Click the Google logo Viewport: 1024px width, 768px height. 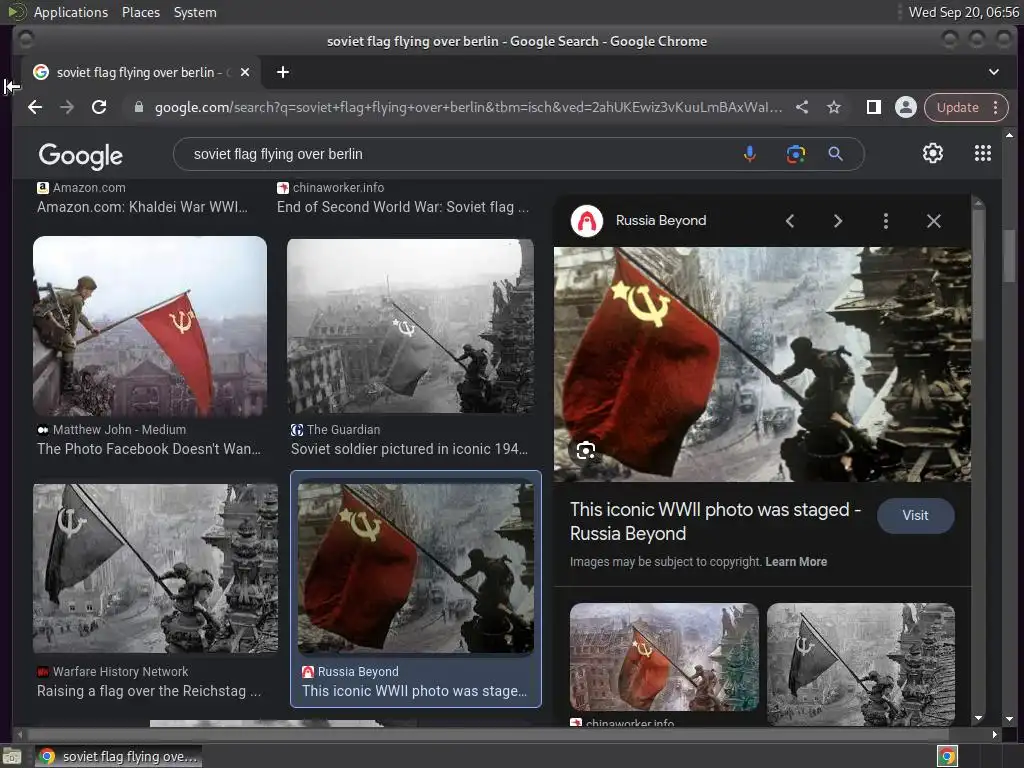[81, 155]
